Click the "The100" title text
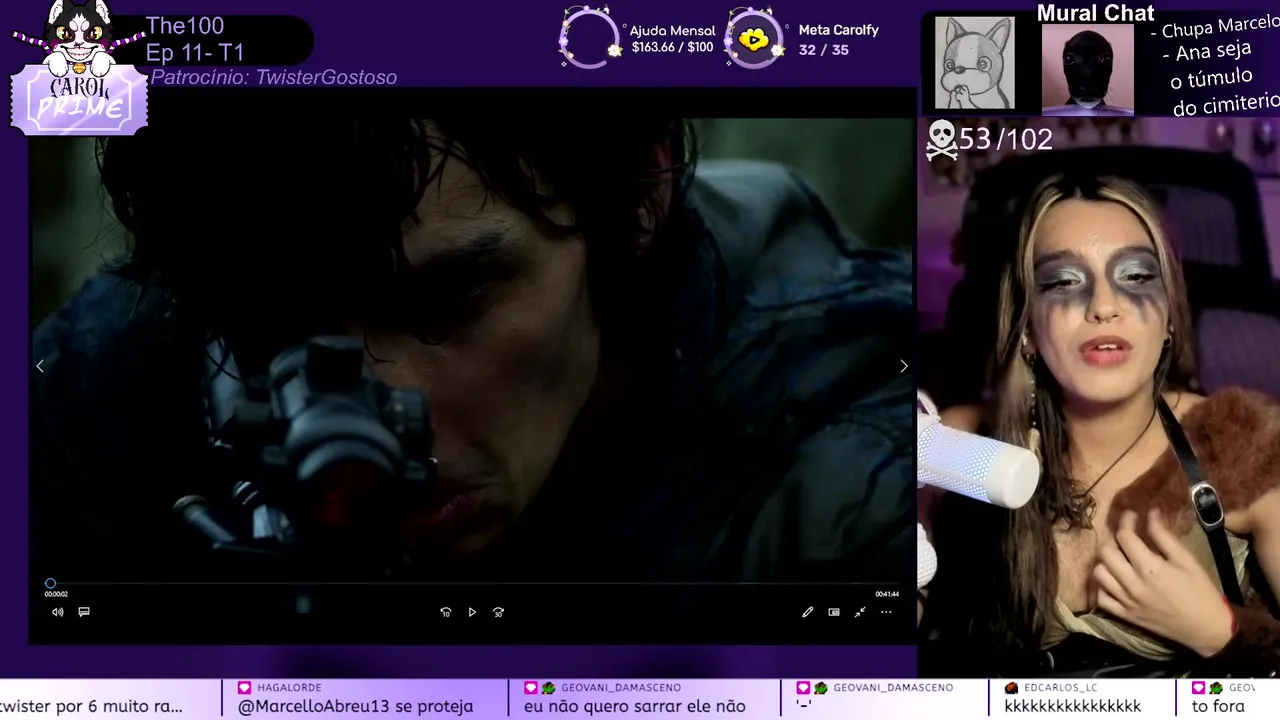The image size is (1280, 720). (185, 26)
